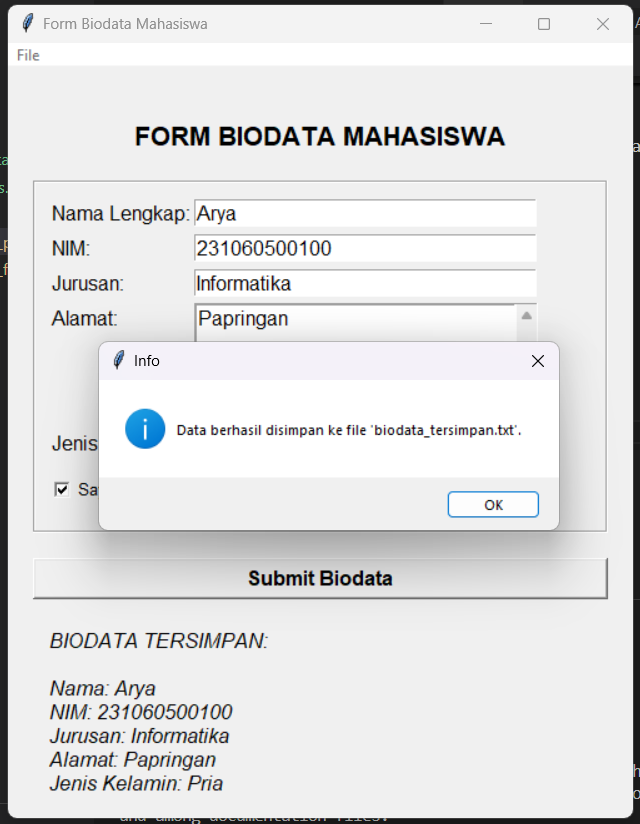Select the Jurusan text field

tap(365, 283)
